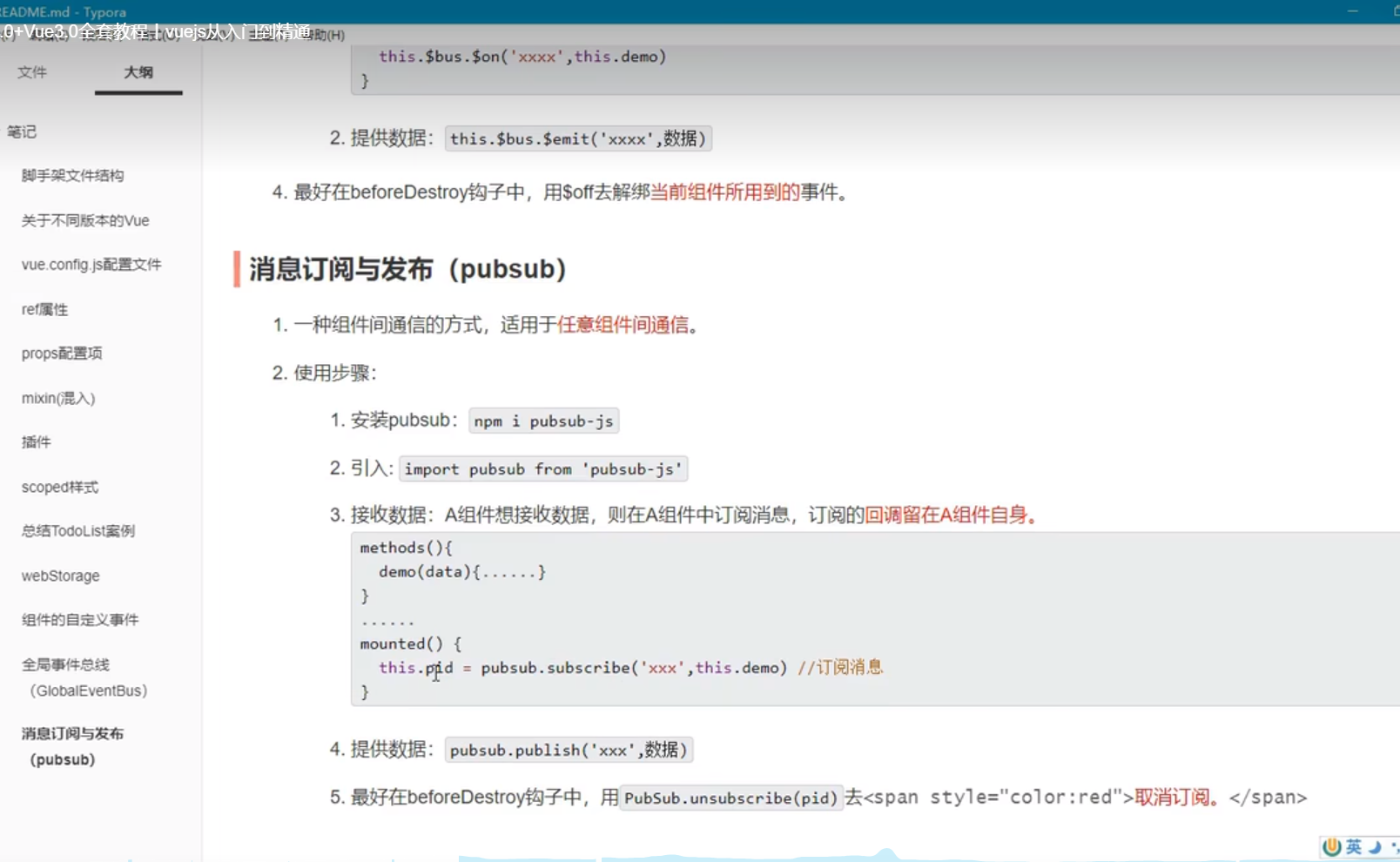This screenshot has width=1400, height=862.
Task: Navigate to vue.config.js配置文件 outline item
Action: pos(91,264)
